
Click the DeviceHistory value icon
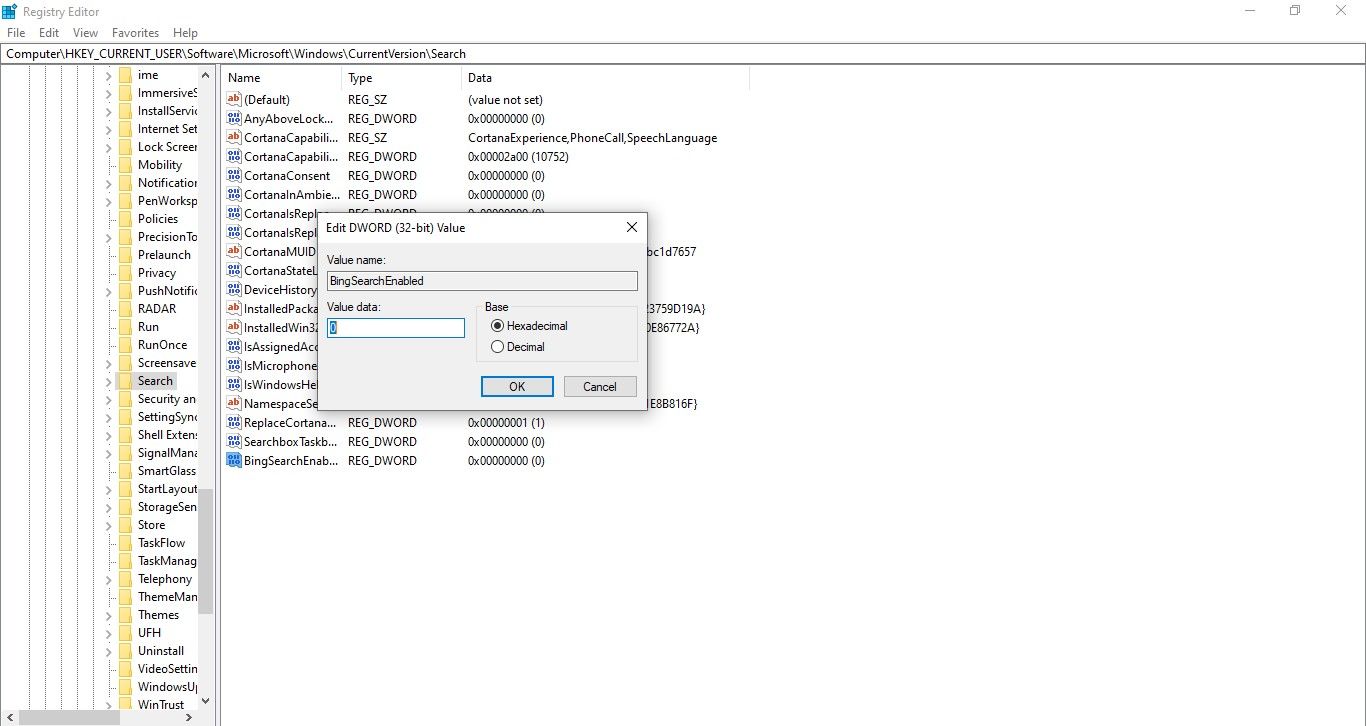[234, 290]
